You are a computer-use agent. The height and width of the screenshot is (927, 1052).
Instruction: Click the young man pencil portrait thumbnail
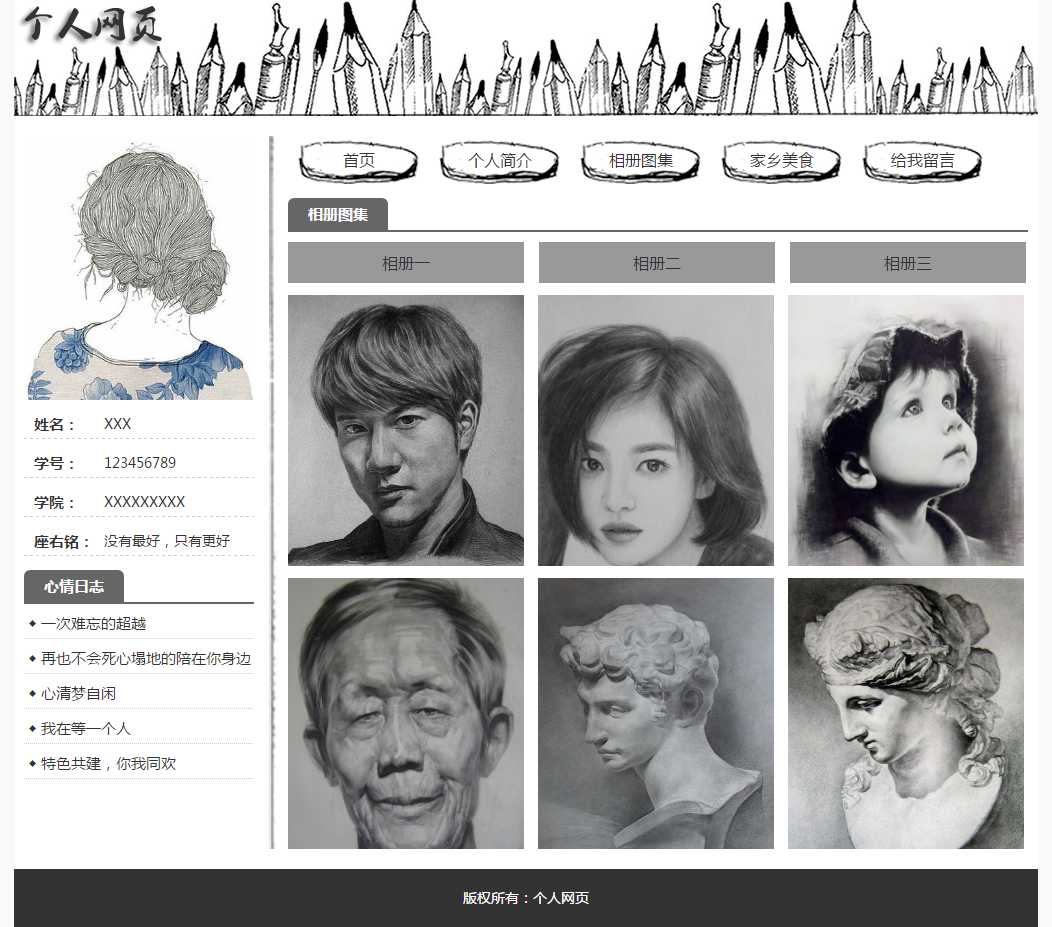[x=405, y=430]
